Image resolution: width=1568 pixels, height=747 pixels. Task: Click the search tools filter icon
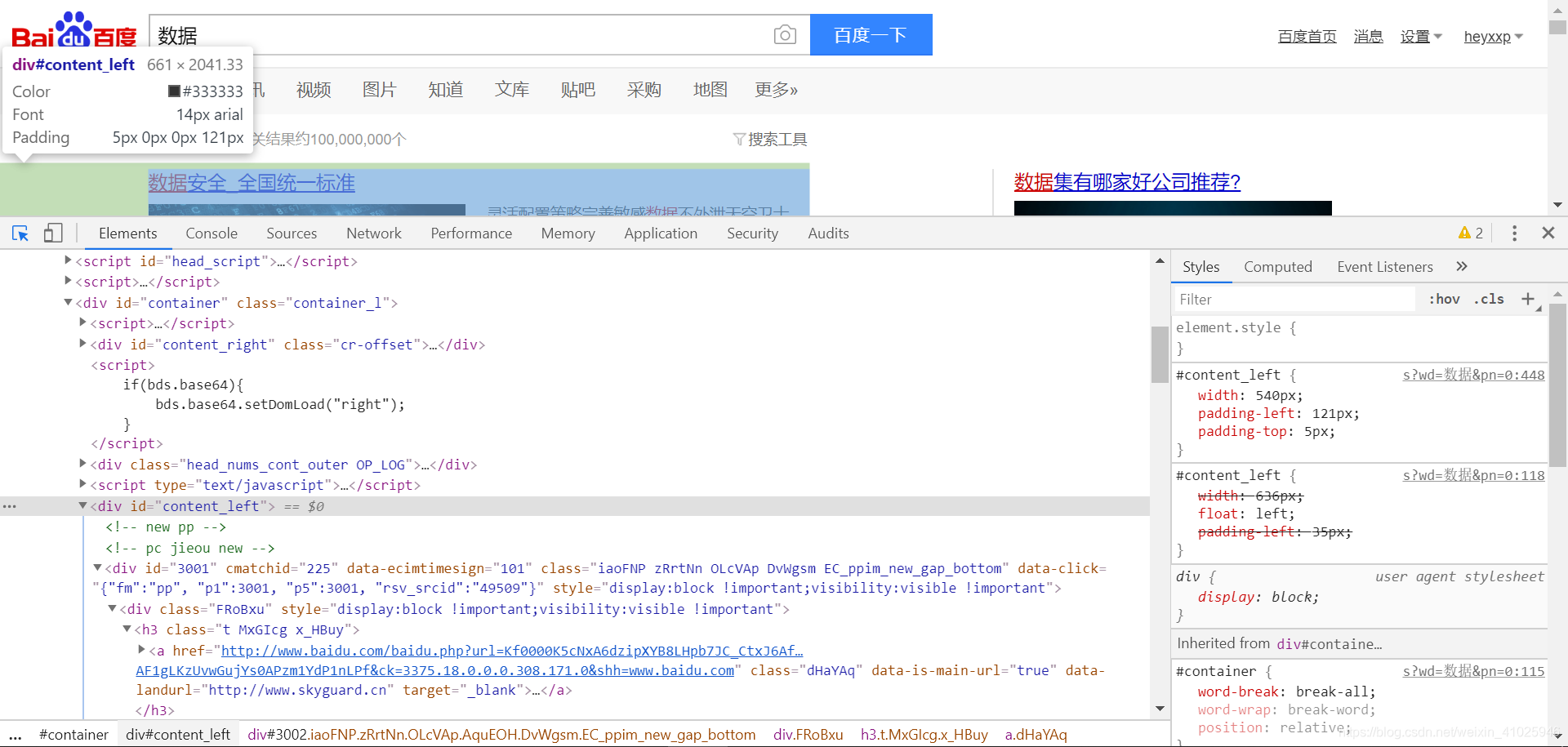pos(739,140)
